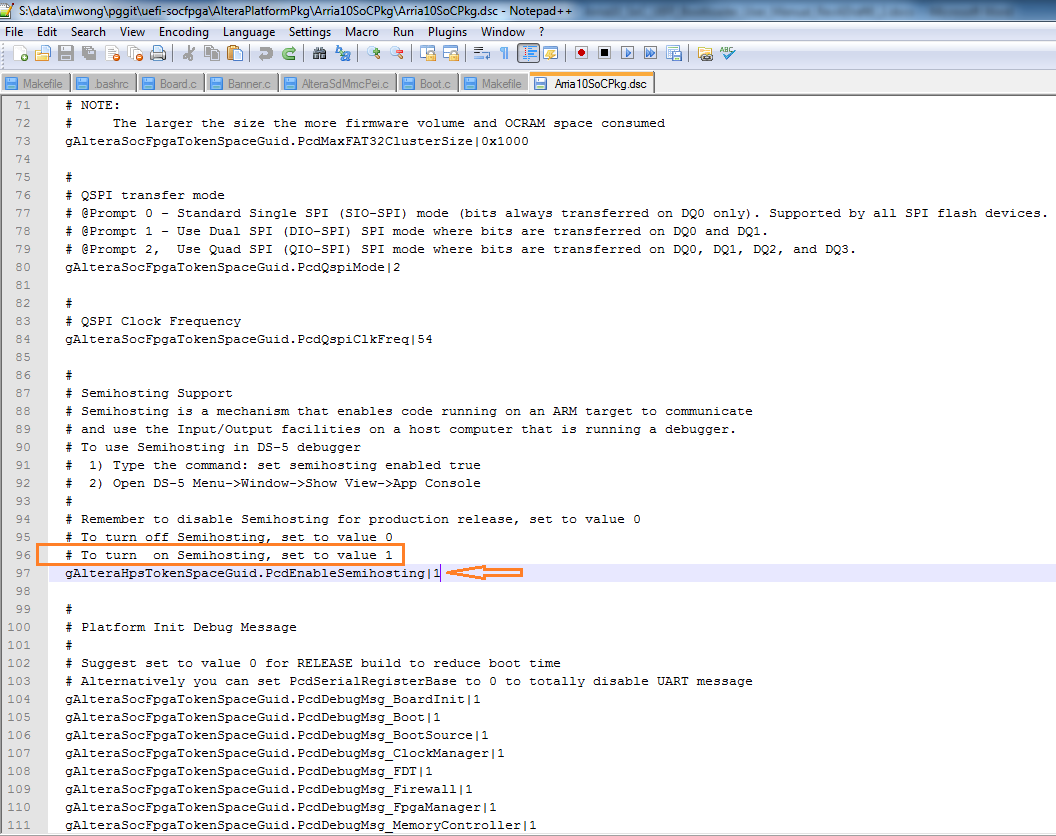Open the Search menu
This screenshot has height=836, width=1056.
[x=88, y=32]
